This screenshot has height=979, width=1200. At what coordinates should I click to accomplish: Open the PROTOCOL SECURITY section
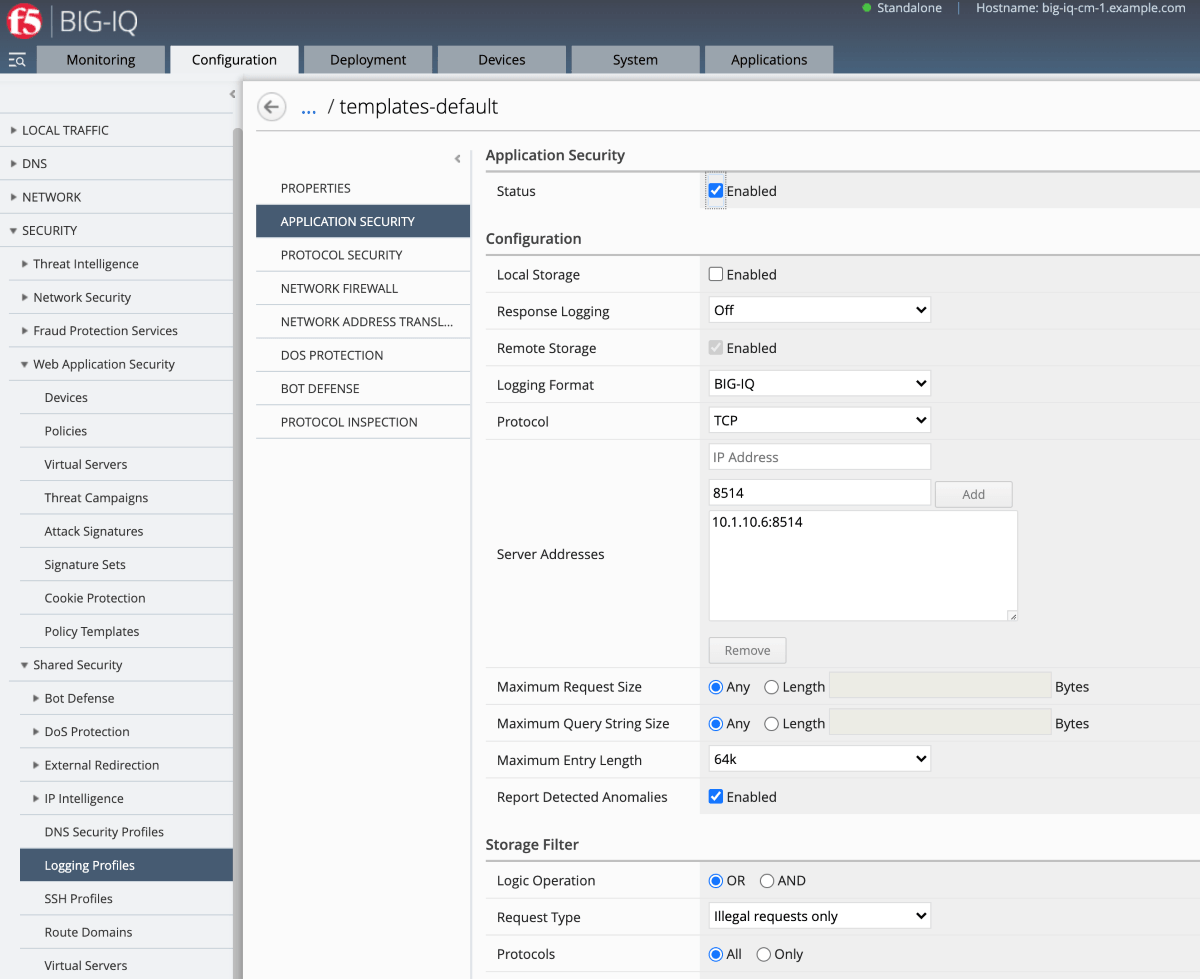(x=363, y=255)
